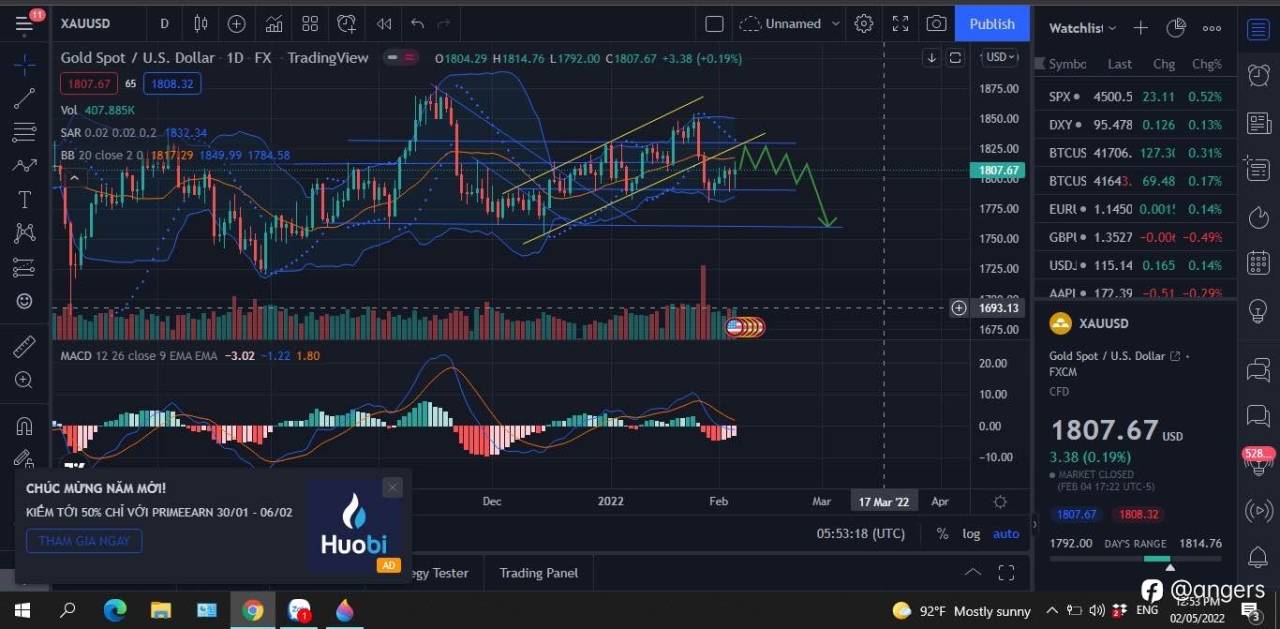Select the crosshair cursor tool
Viewport: 1280px width, 629px height.
tap(24, 64)
